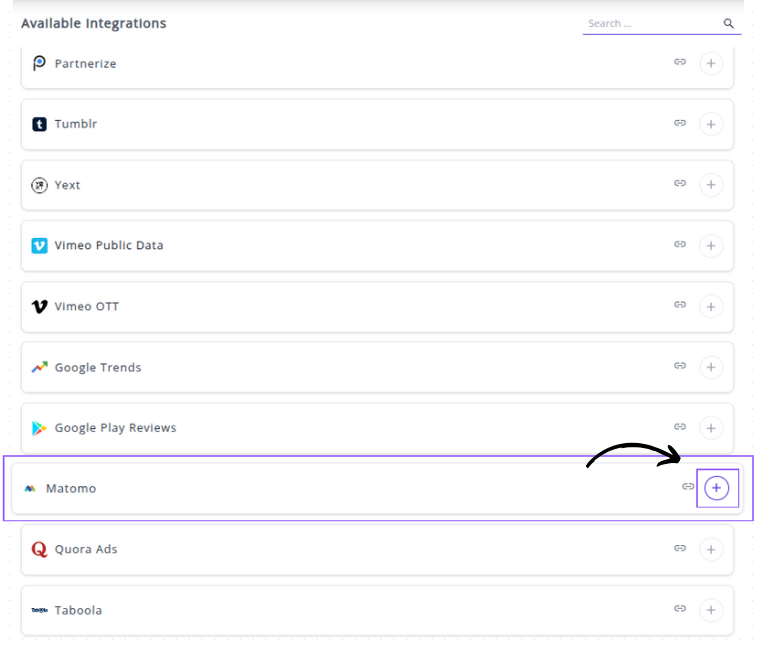The height and width of the screenshot is (645, 758).
Task: Click the link icon for Taboola
Action: (x=680, y=609)
